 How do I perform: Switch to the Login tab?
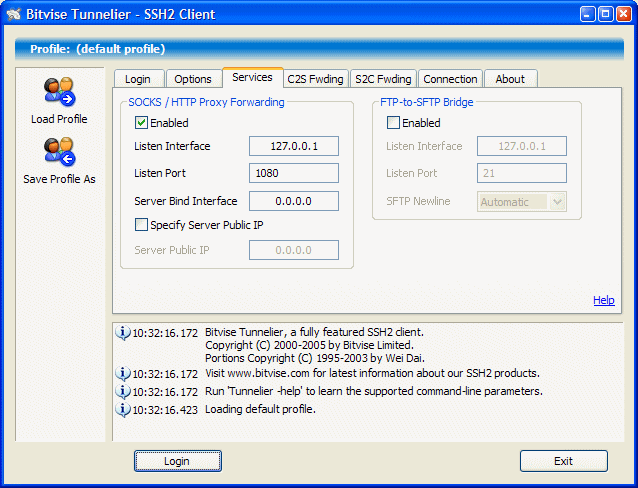[137, 79]
